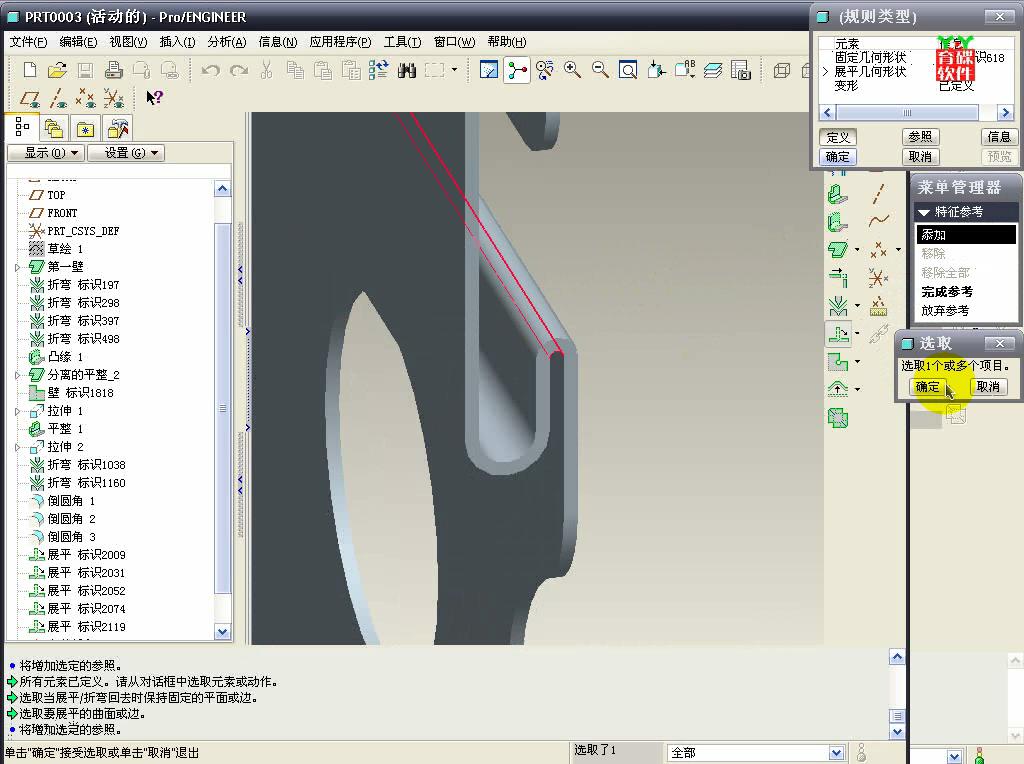Print the model using printer icon
This screenshot has height=764, width=1024.
pos(114,70)
